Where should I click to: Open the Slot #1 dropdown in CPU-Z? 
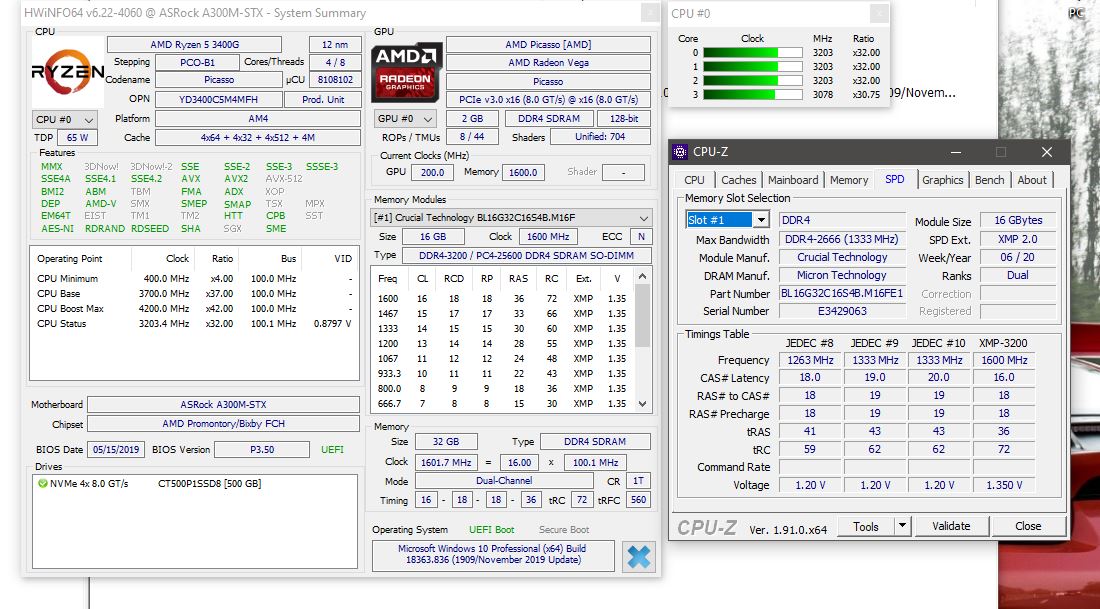760,220
